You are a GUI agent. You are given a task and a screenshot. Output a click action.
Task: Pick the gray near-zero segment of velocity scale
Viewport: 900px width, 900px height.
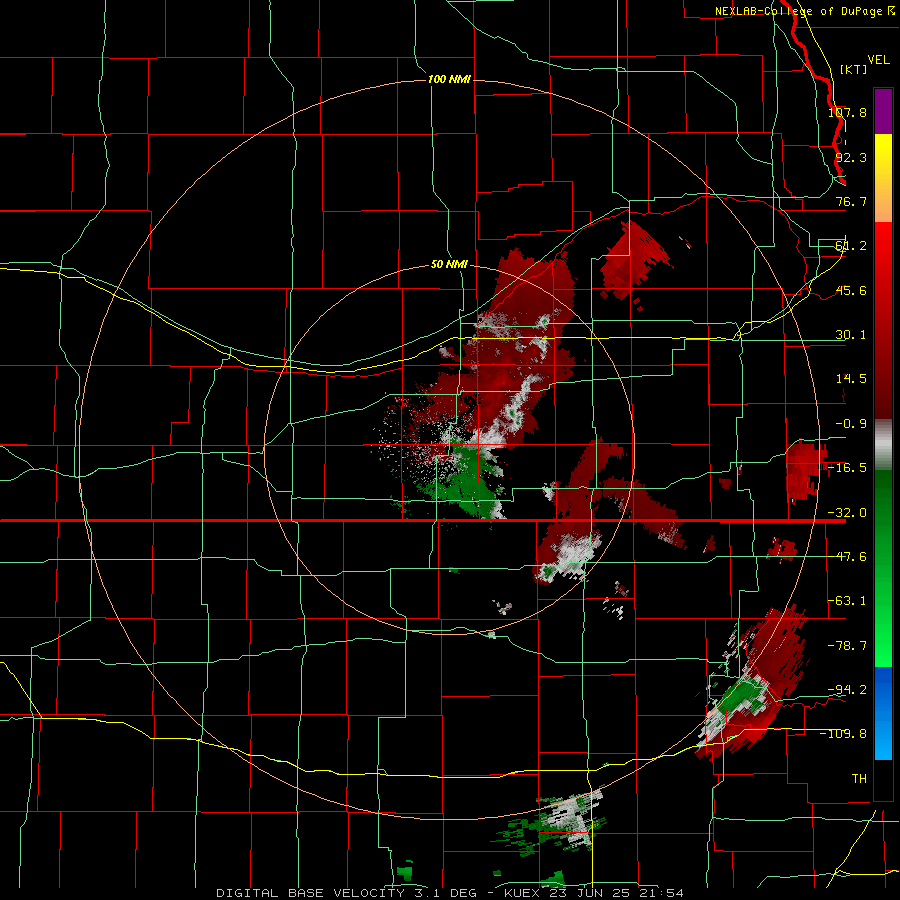point(883,445)
